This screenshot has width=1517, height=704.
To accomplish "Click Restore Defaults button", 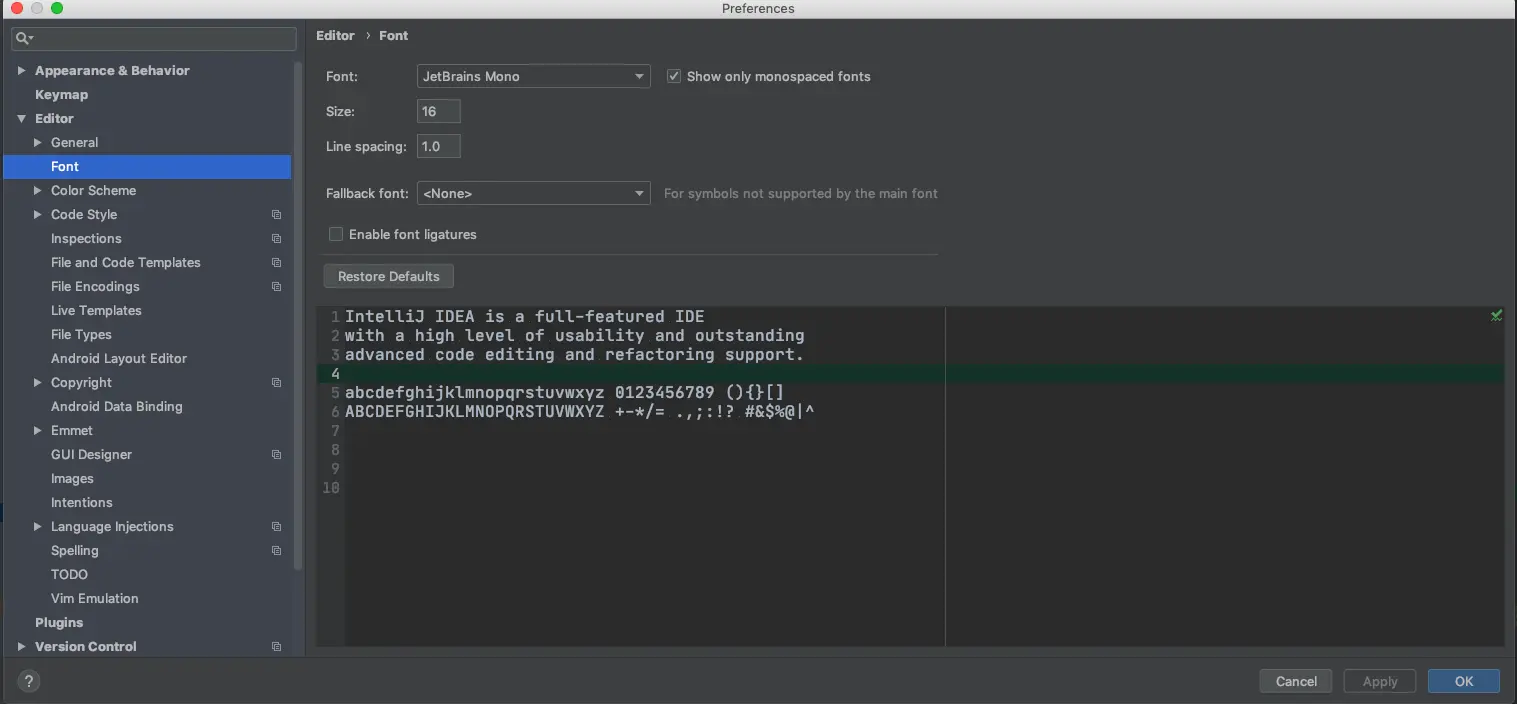I will (389, 276).
